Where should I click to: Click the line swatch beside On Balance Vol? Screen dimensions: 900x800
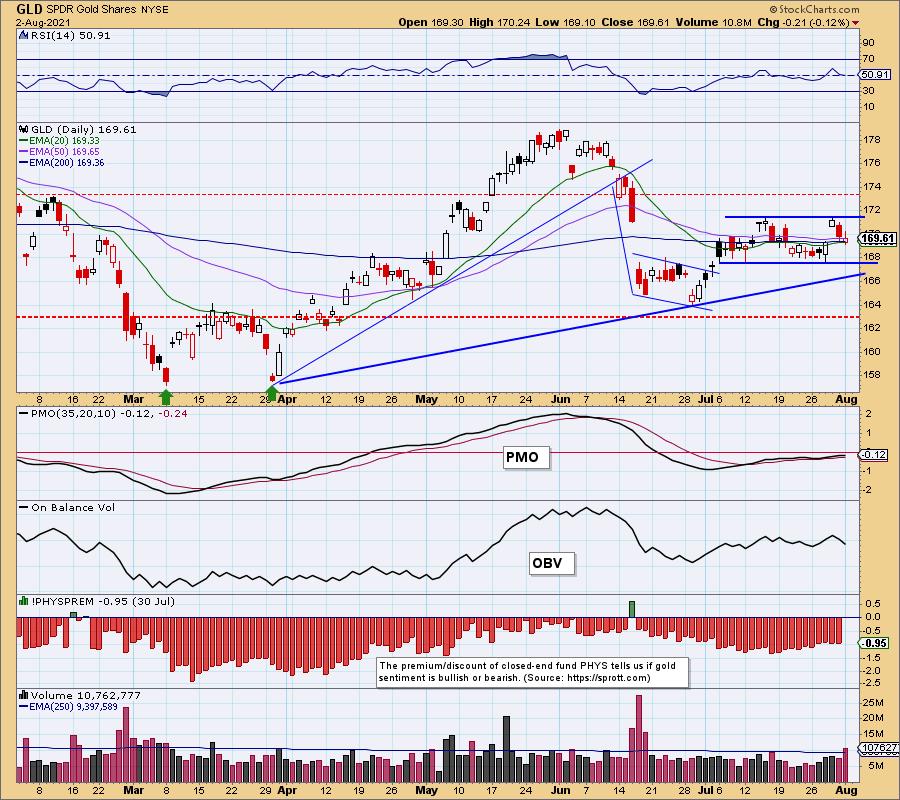[24, 507]
